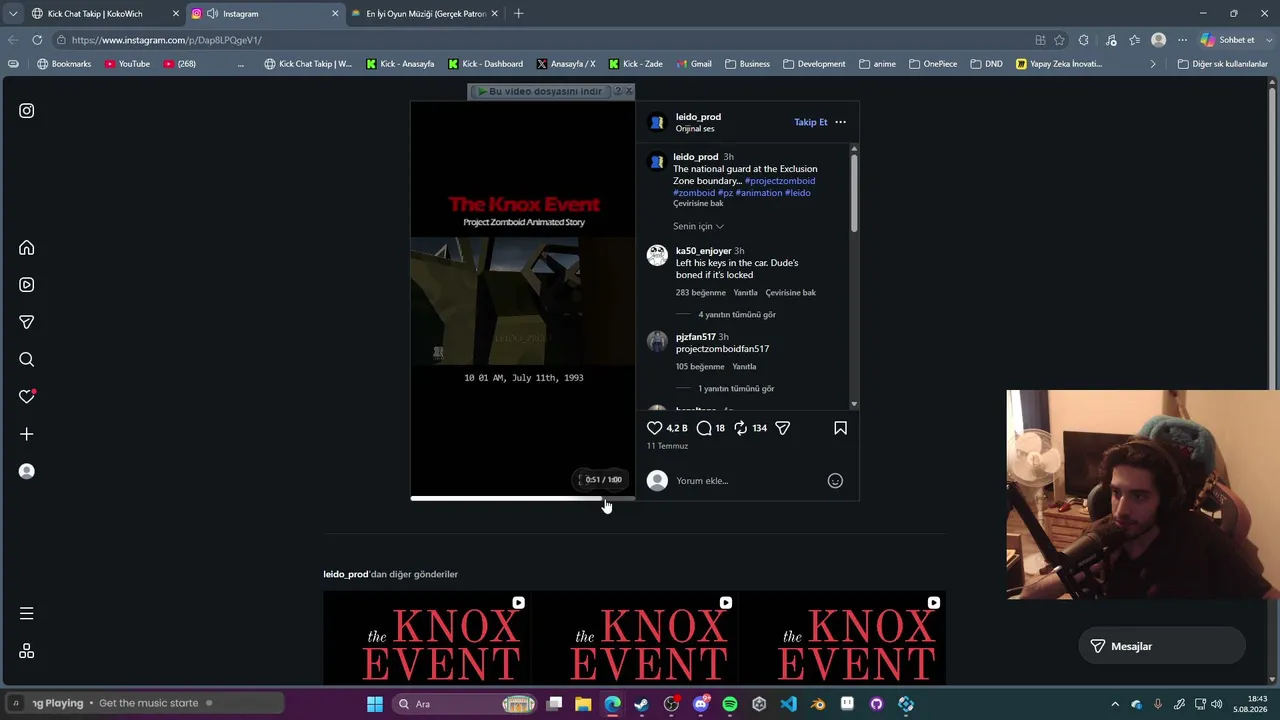Show hidden system tray icons

(1115, 704)
